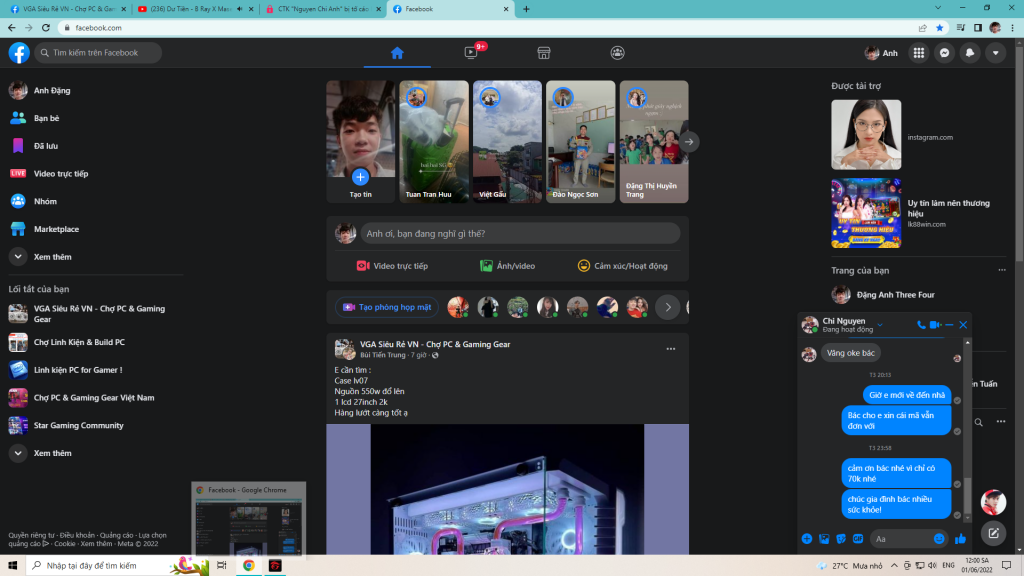Image resolution: width=1024 pixels, height=576 pixels.
Task: Open the notifications bell
Action: click(969, 53)
